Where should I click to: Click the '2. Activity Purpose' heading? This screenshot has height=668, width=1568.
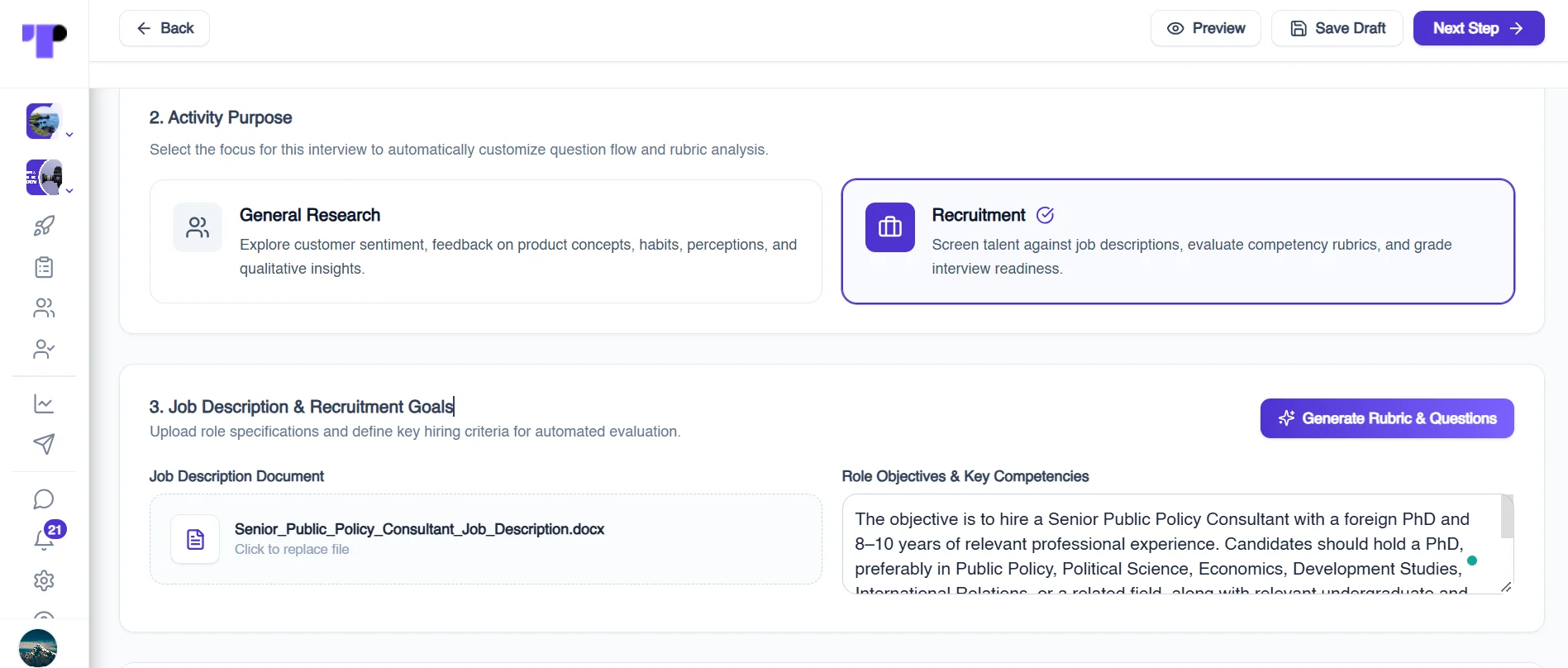tap(221, 117)
